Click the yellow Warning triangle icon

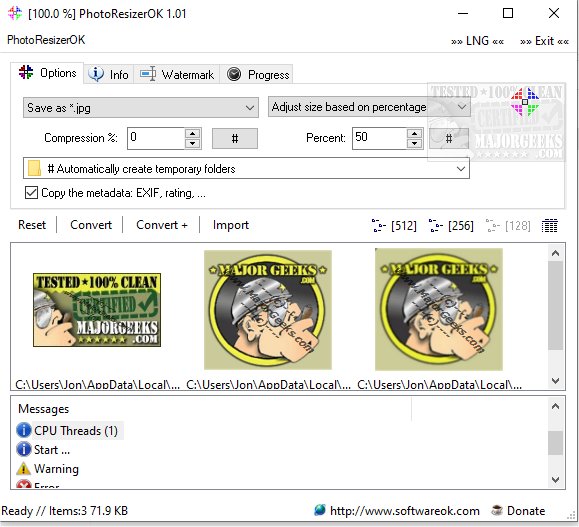click(x=23, y=469)
